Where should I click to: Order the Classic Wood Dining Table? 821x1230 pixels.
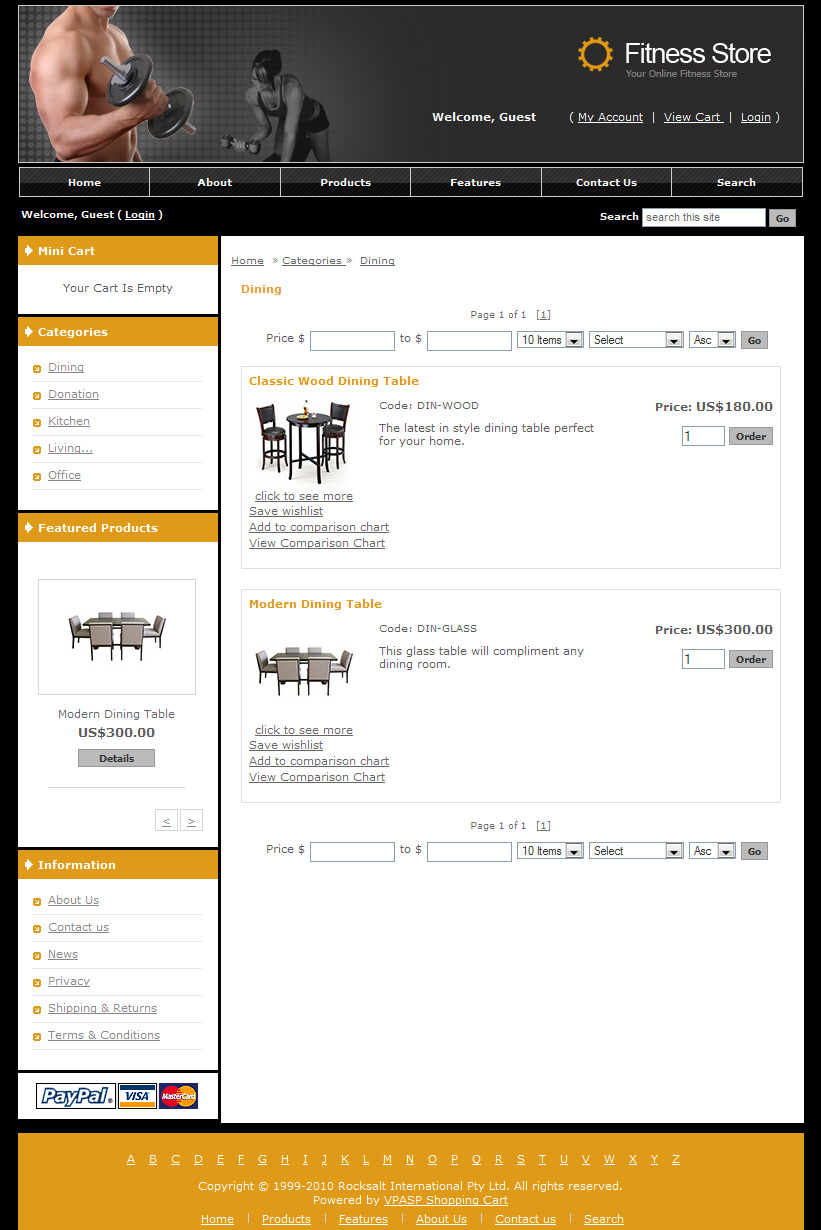pyautogui.click(x=751, y=436)
